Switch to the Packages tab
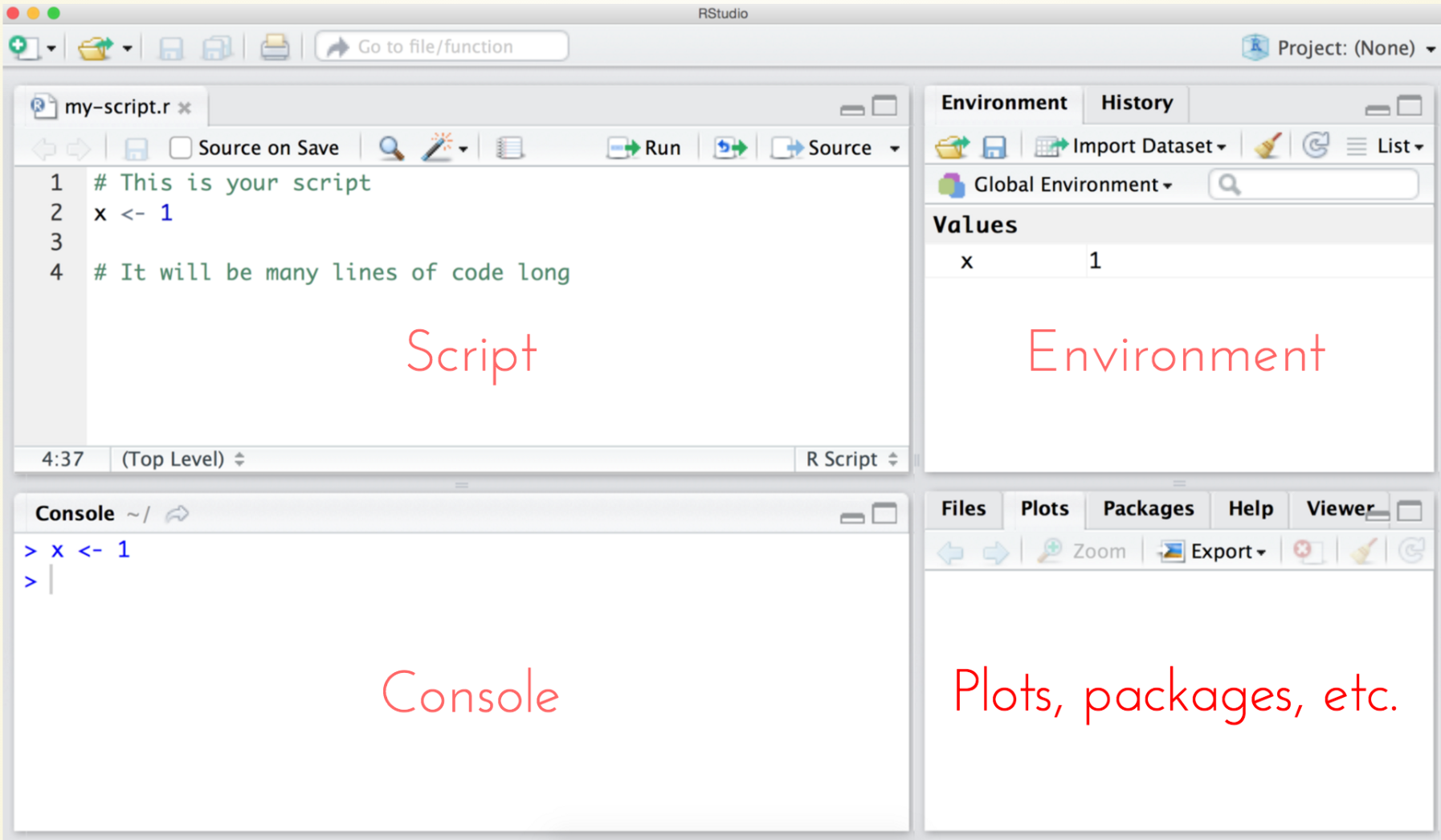1441x840 pixels. [x=1148, y=508]
